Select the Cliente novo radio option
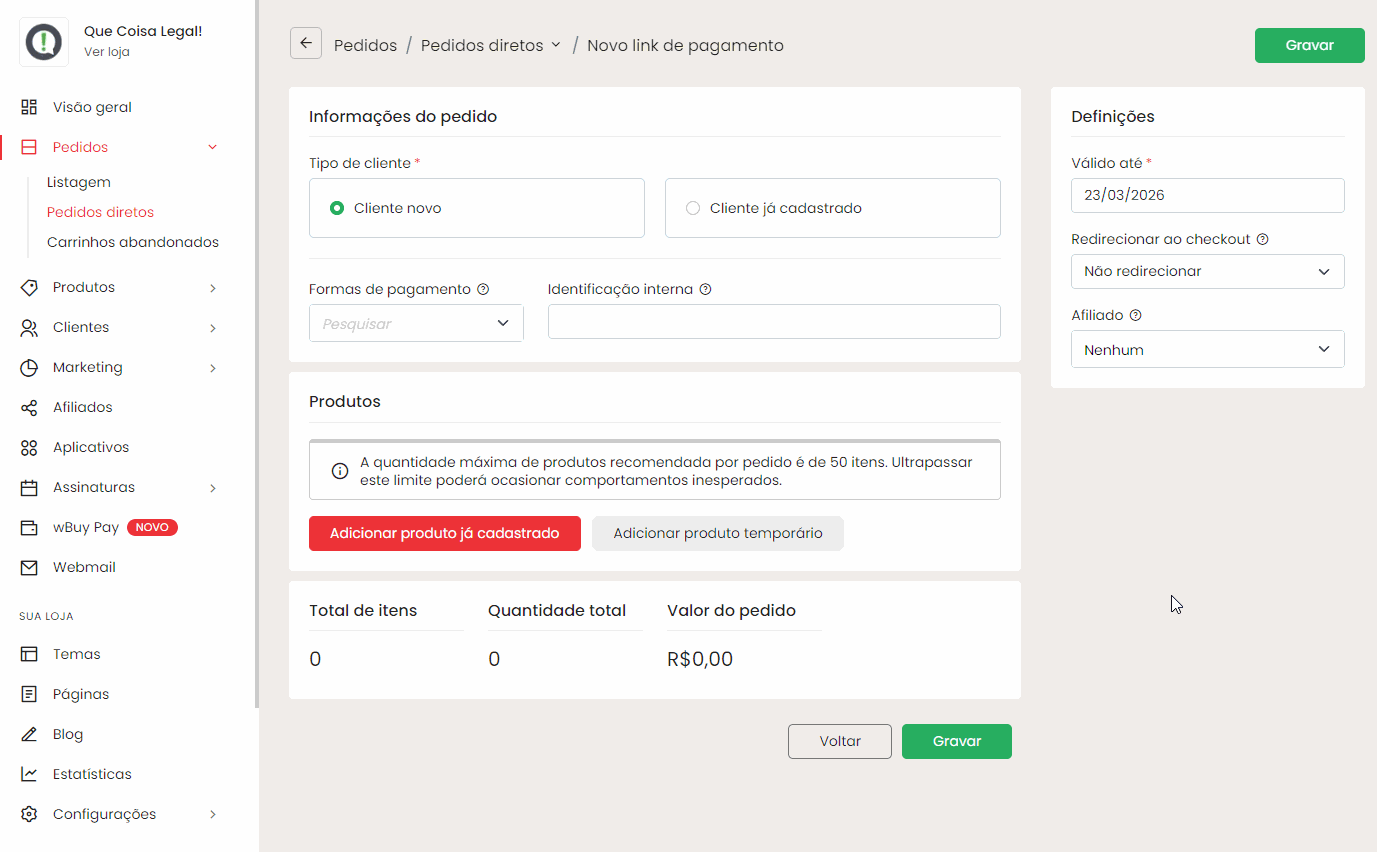1377x852 pixels. pos(337,208)
